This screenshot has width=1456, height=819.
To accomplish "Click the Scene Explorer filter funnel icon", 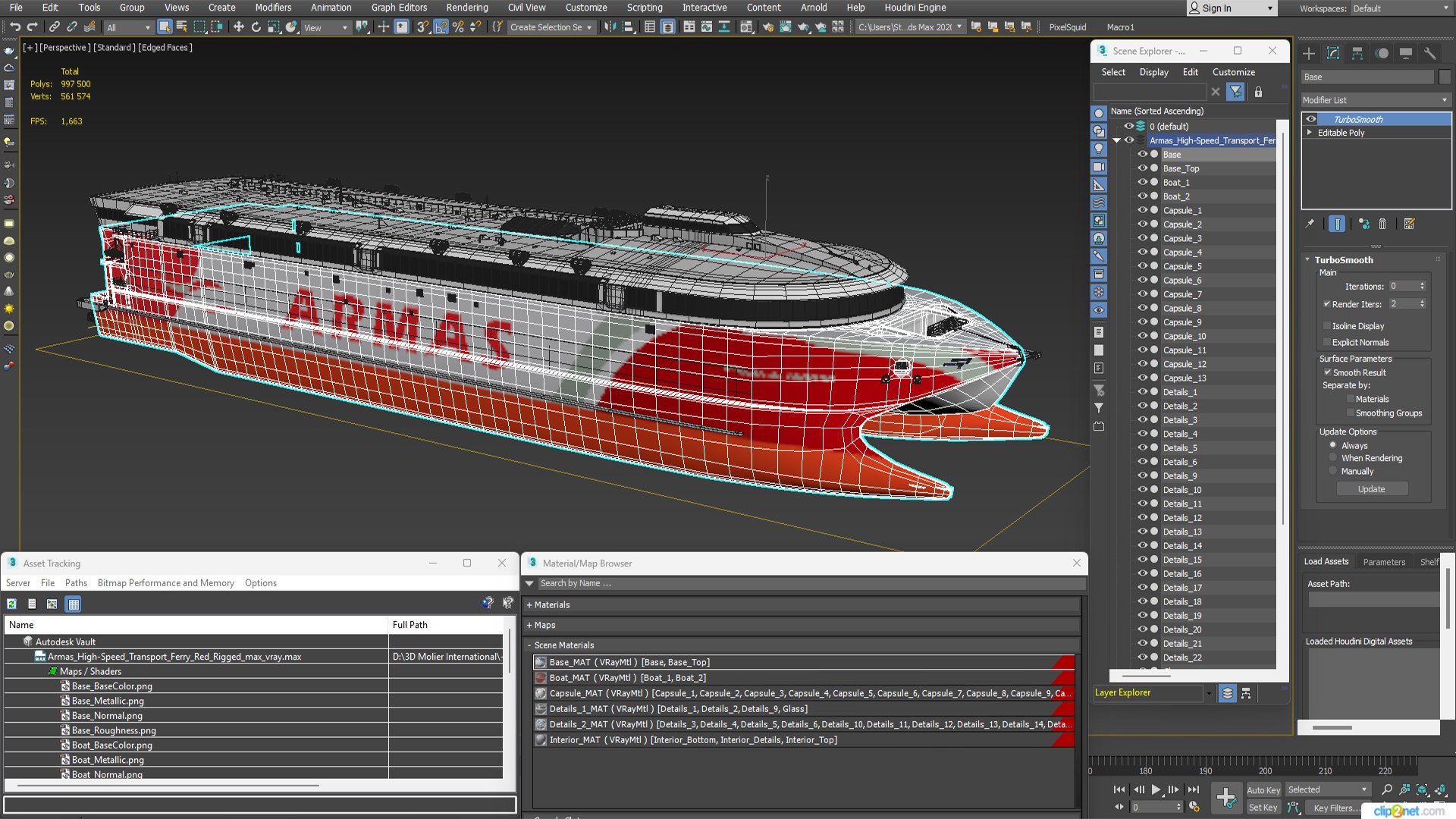I will click(x=1236, y=92).
